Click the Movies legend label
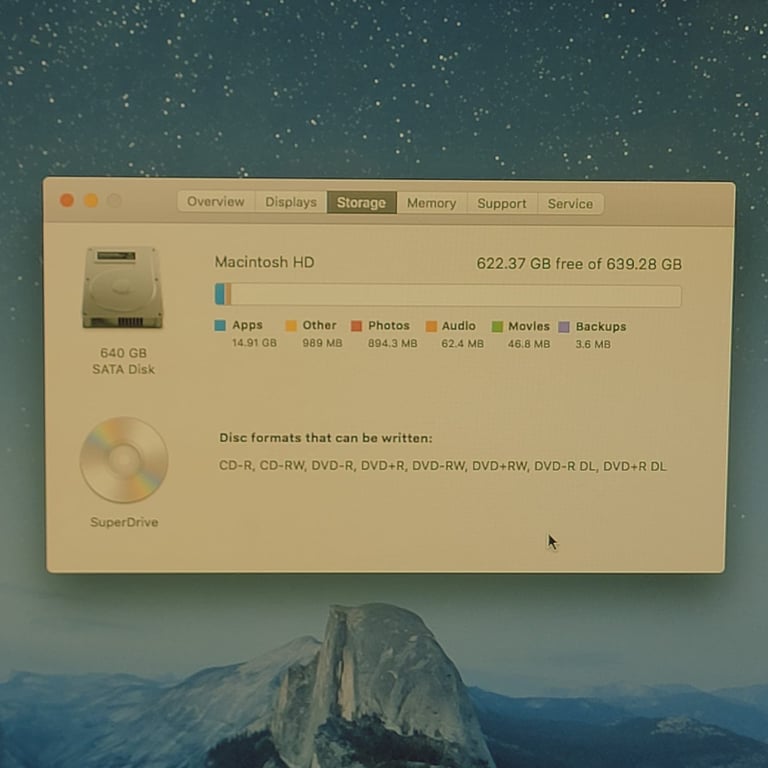This screenshot has width=768, height=768. [529, 327]
